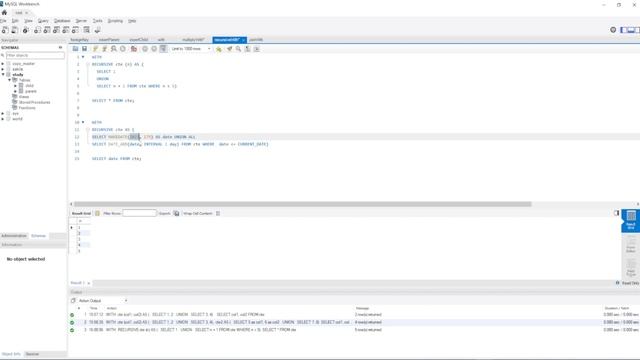
Task: Open the Database menu
Action: (x=62, y=21)
